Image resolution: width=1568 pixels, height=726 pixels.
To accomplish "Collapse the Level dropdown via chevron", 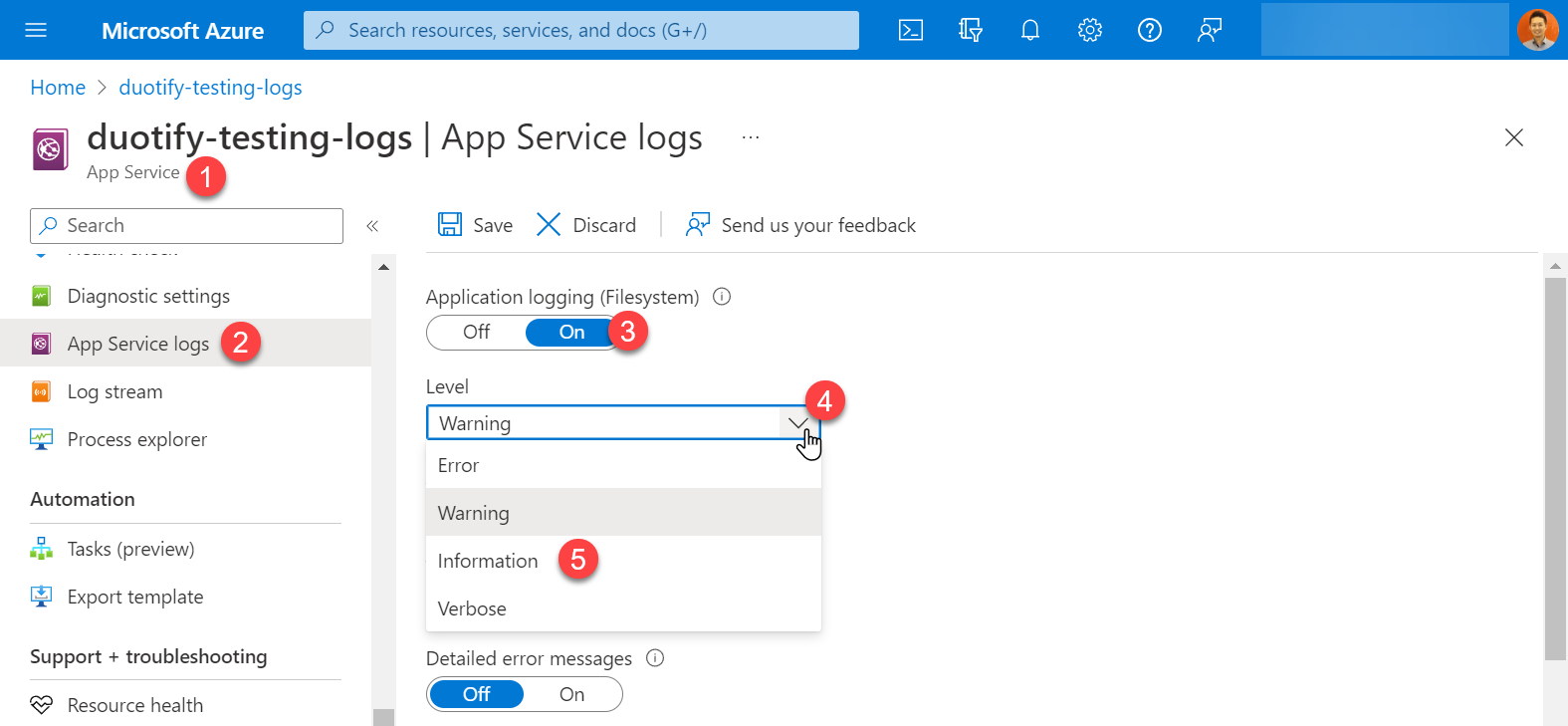I will pyautogui.click(x=798, y=422).
